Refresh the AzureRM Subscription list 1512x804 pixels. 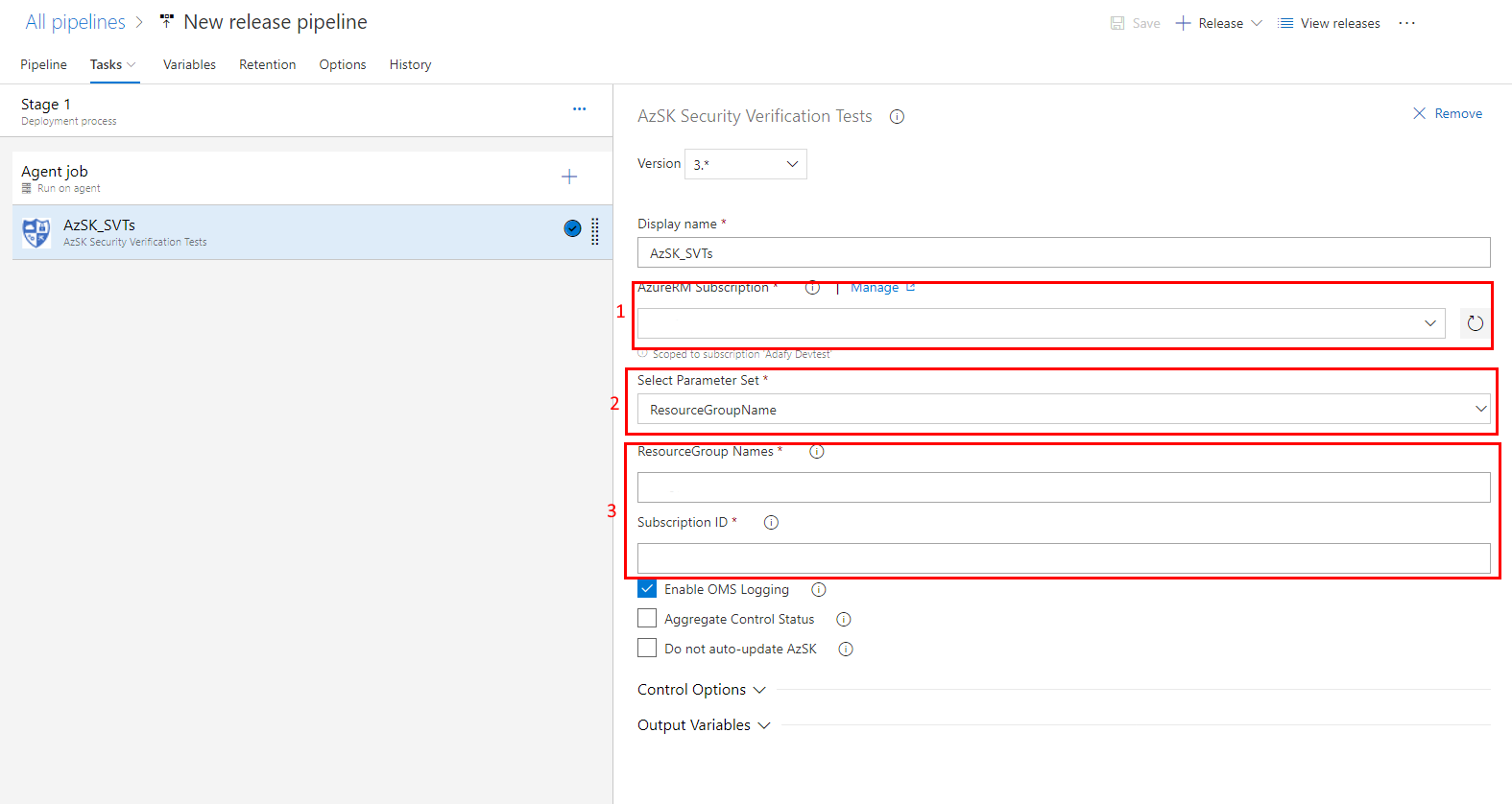coord(1476,323)
